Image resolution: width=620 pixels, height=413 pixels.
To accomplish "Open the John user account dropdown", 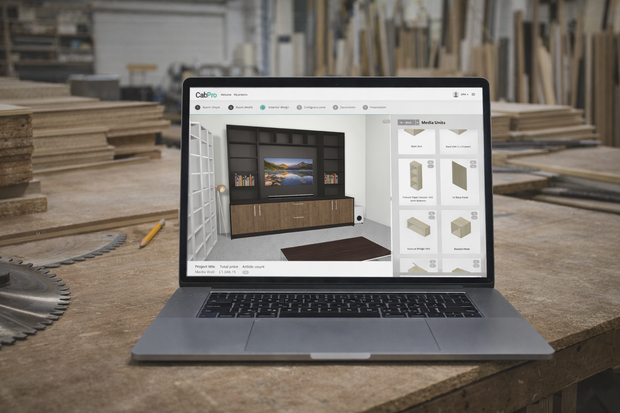I will [464, 95].
